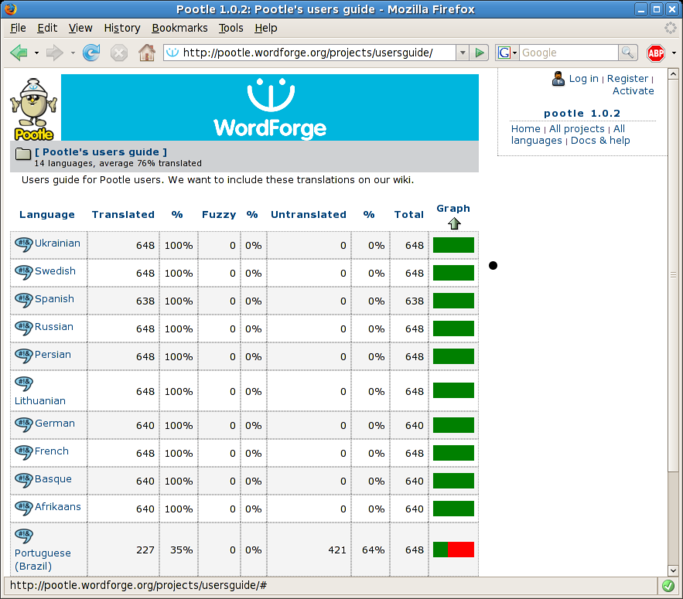Click the Graph sort arrow icon
This screenshot has width=683, height=599.
(x=454, y=224)
